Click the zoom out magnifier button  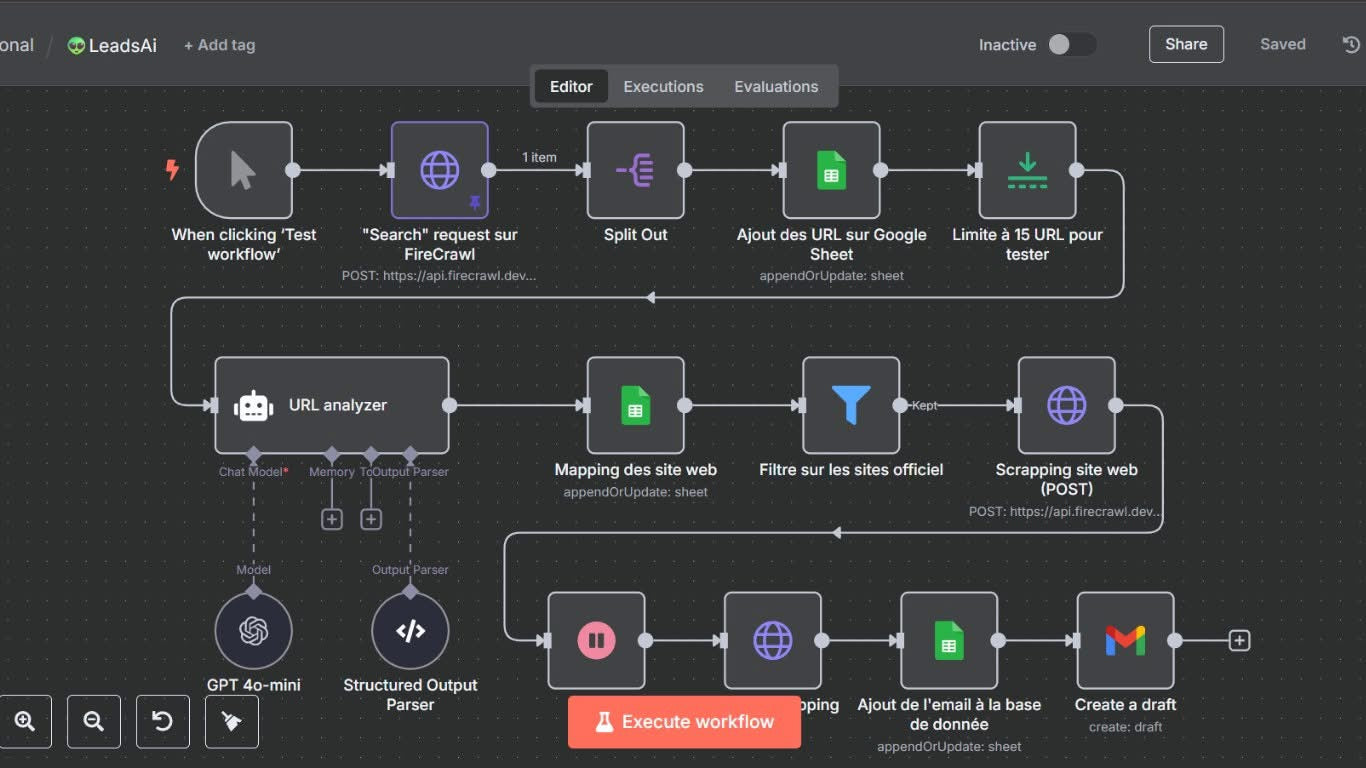(94, 721)
